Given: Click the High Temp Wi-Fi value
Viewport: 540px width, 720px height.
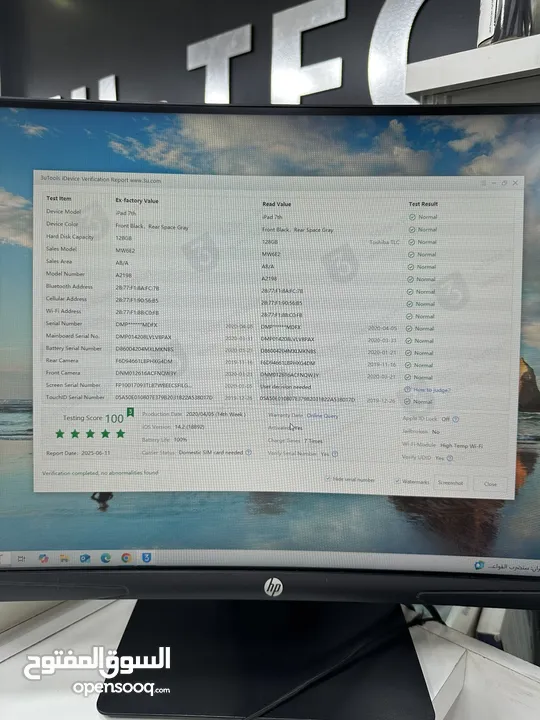Looking at the screenshot, I should 461,445.
